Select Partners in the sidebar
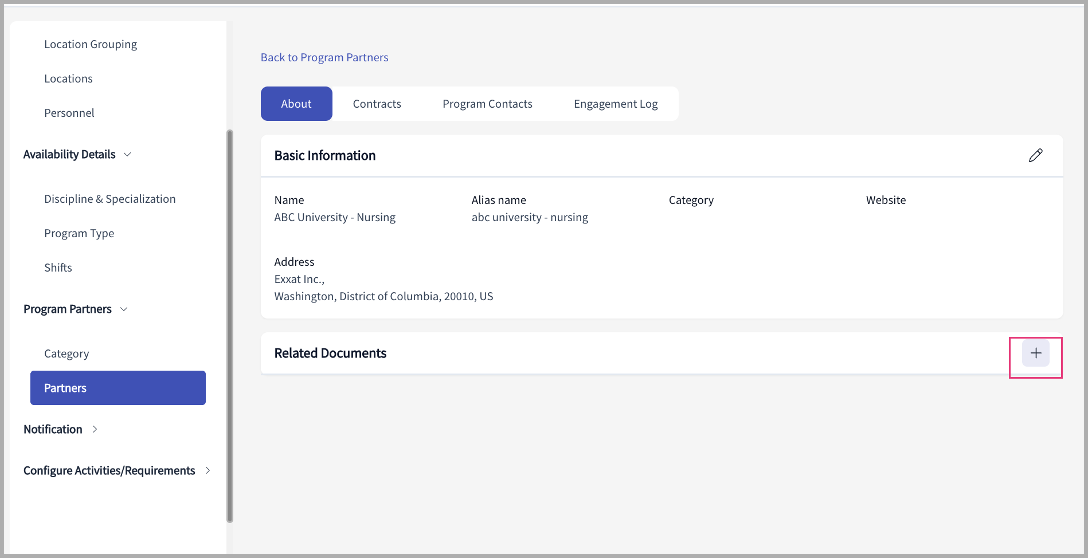The image size is (1088, 558). [x=118, y=388]
